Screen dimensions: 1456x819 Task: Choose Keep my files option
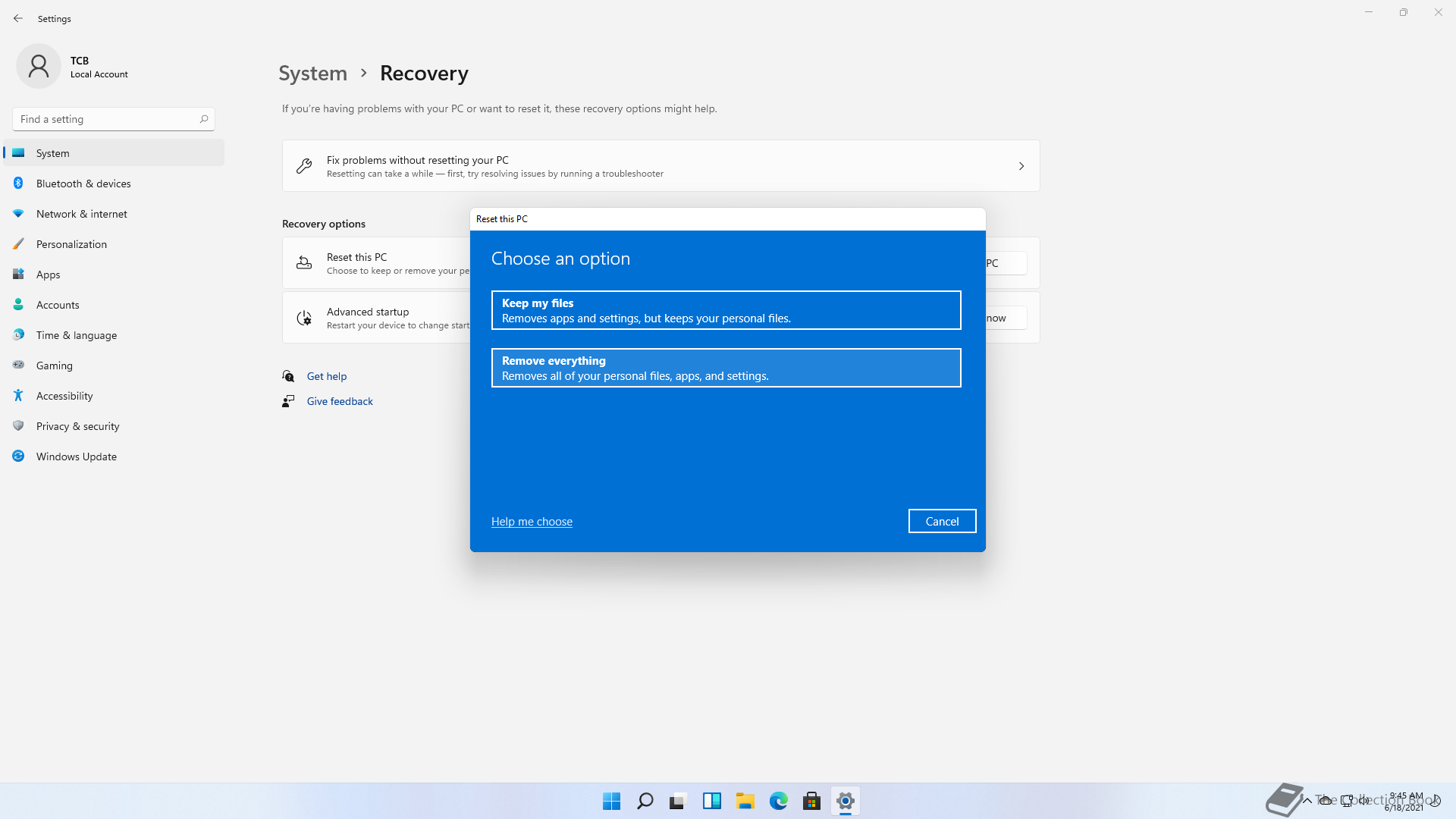(x=726, y=310)
